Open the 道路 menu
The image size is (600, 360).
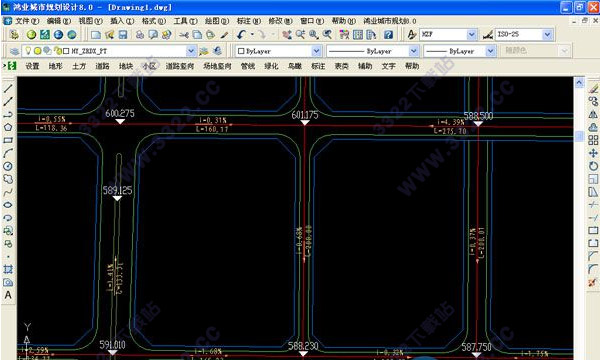click(x=102, y=66)
